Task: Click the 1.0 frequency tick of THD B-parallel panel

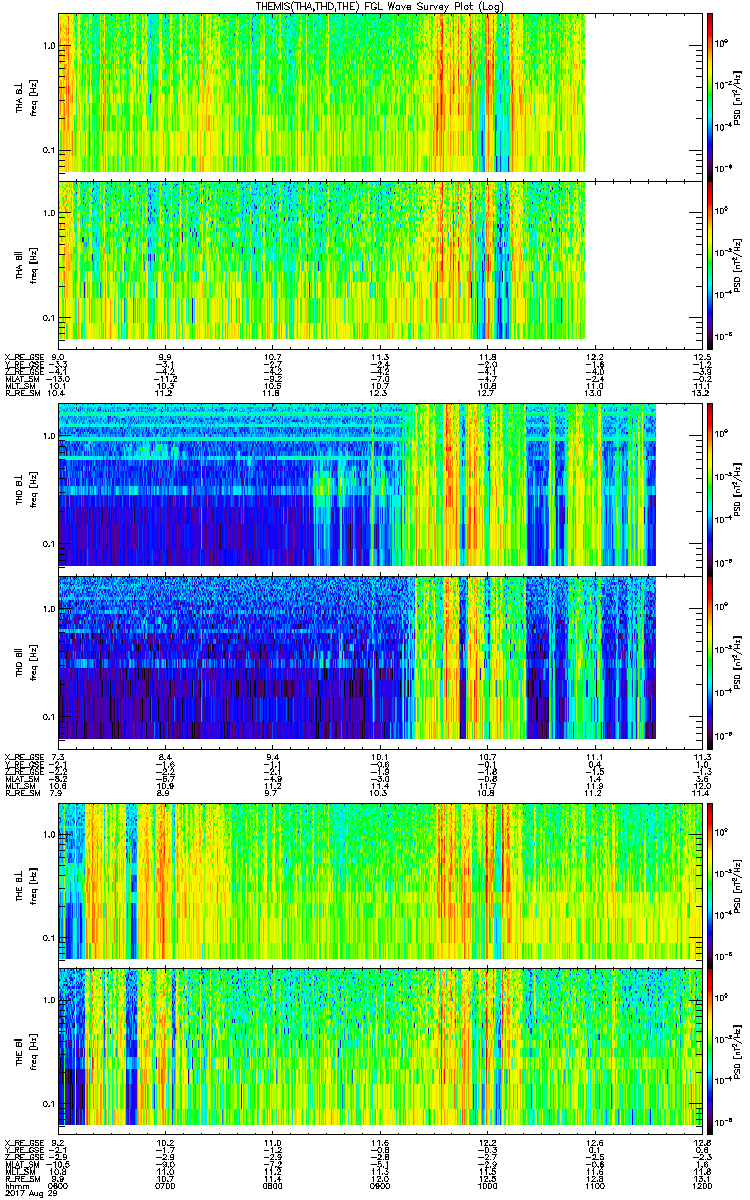Action: [x=49, y=608]
